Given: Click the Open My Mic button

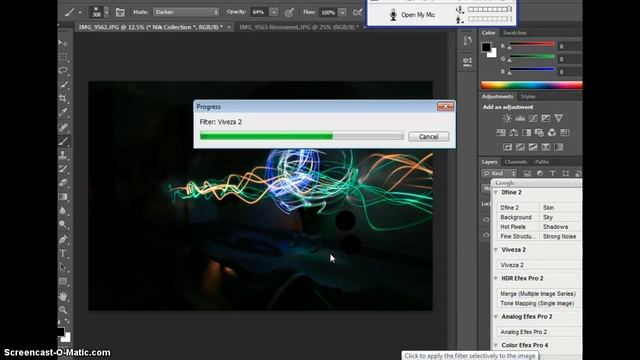Looking at the screenshot, I should tap(412, 15).
